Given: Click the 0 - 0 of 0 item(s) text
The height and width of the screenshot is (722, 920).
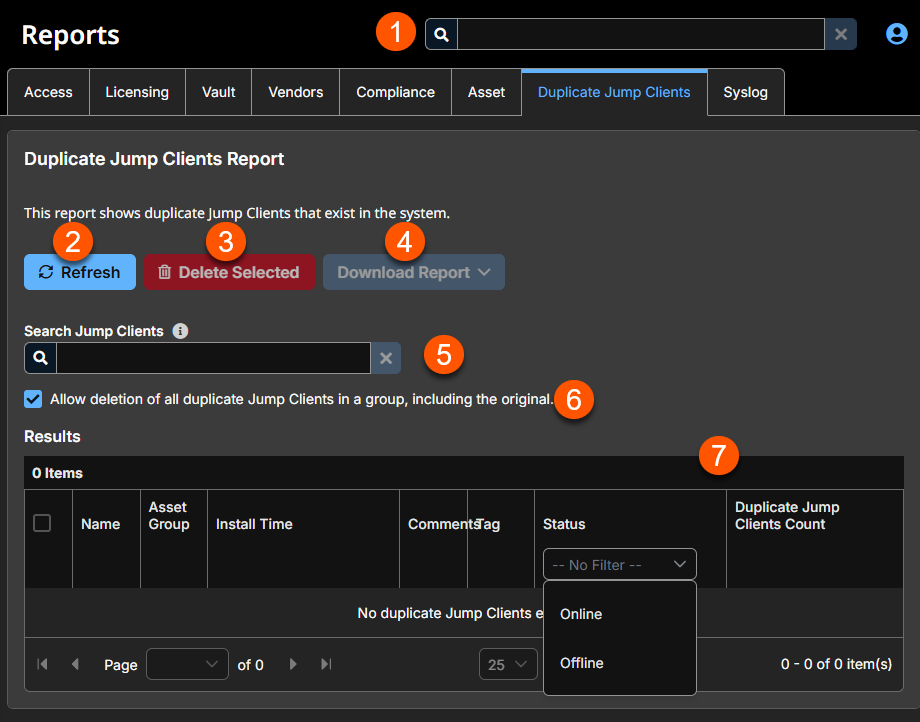Looking at the screenshot, I should pyautogui.click(x=836, y=664).
